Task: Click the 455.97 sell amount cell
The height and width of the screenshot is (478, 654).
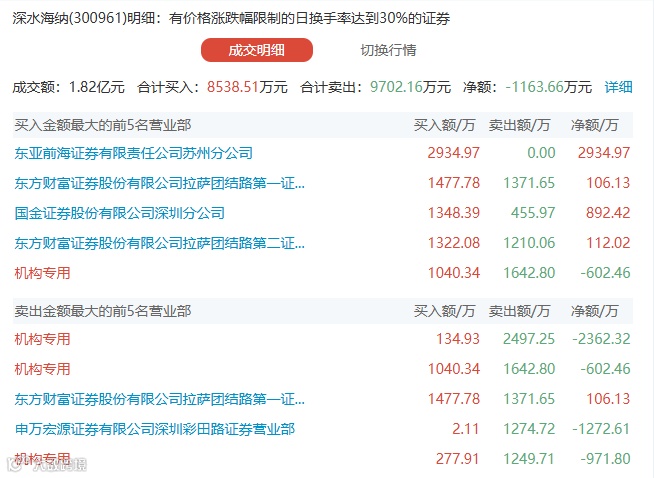Action: [533, 213]
